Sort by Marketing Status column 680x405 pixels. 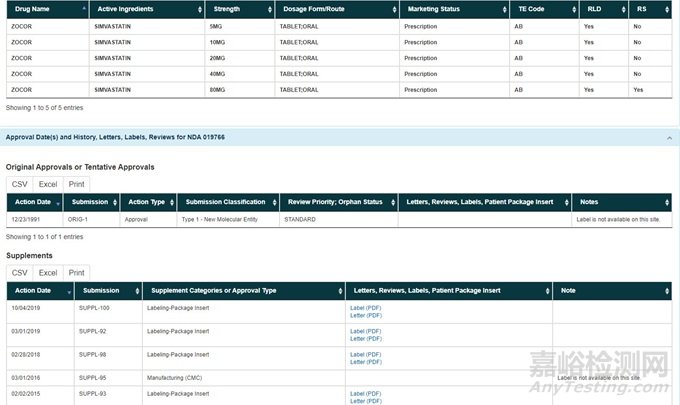click(x=452, y=9)
